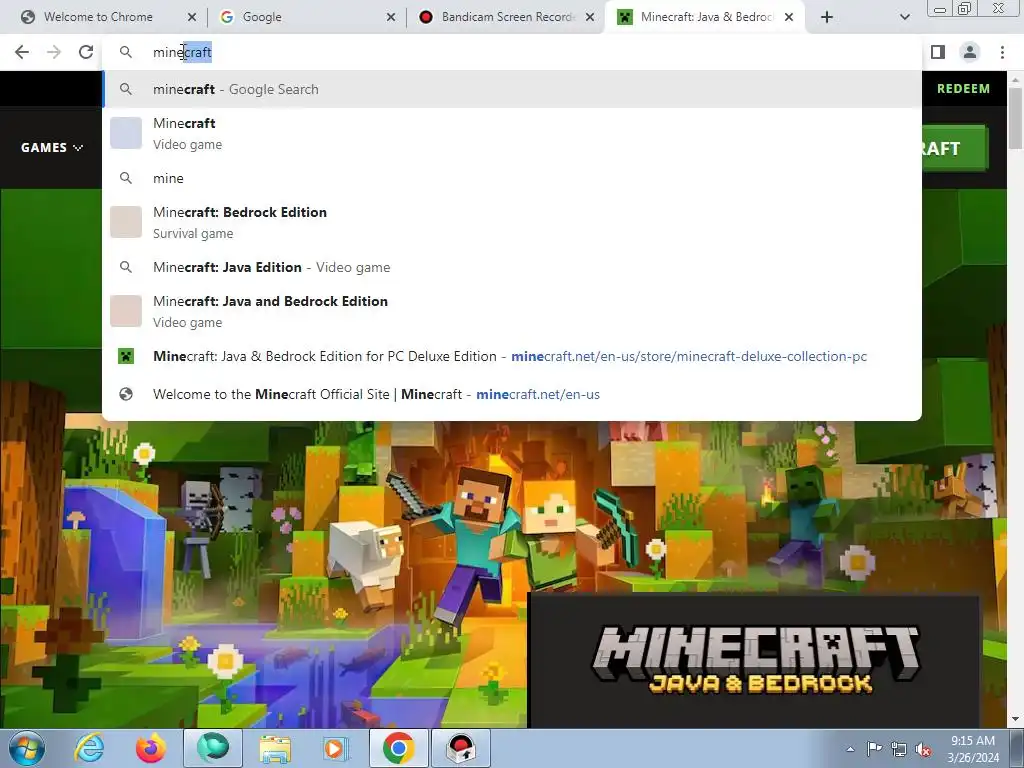Select the 'mine' search suggestion
Screen dimensions: 1024x768
[511, 178]
